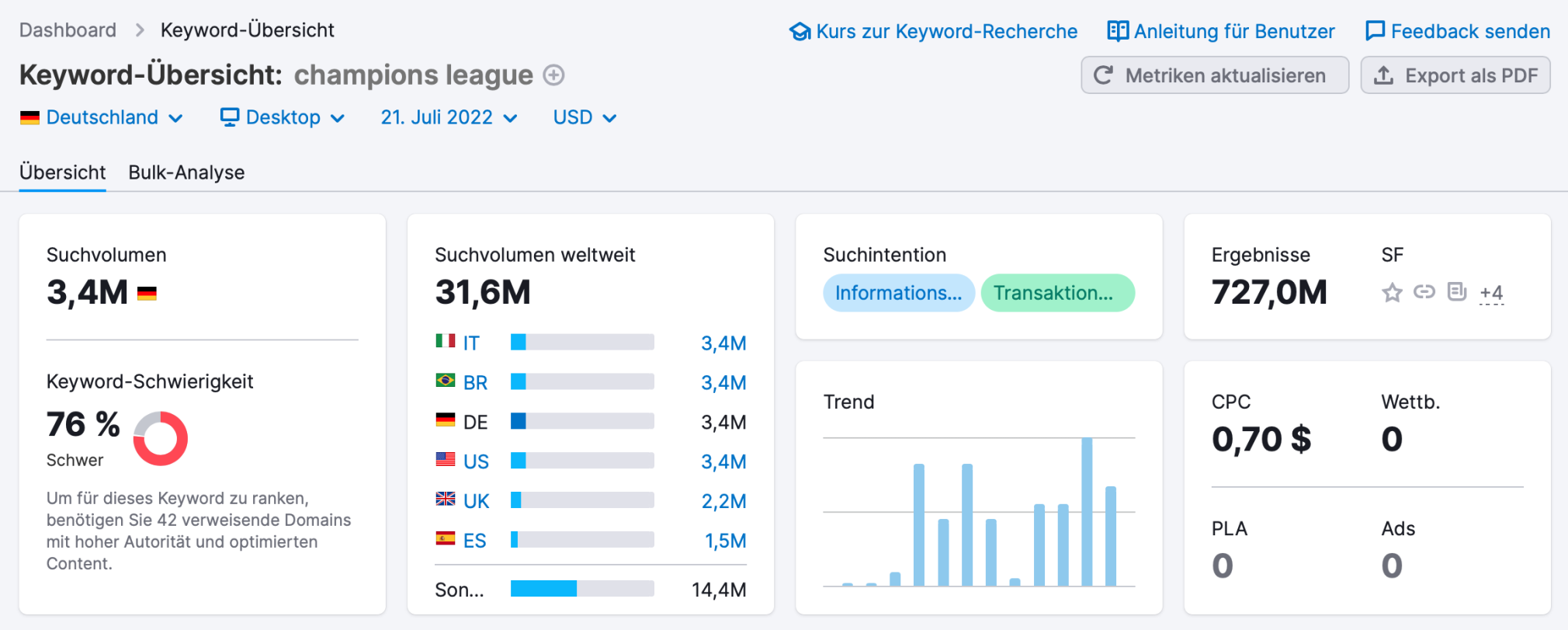The width and height of the screenshot is (1568, 630).
Task: Click Export als PDF button
Action: coord(1455,75)
